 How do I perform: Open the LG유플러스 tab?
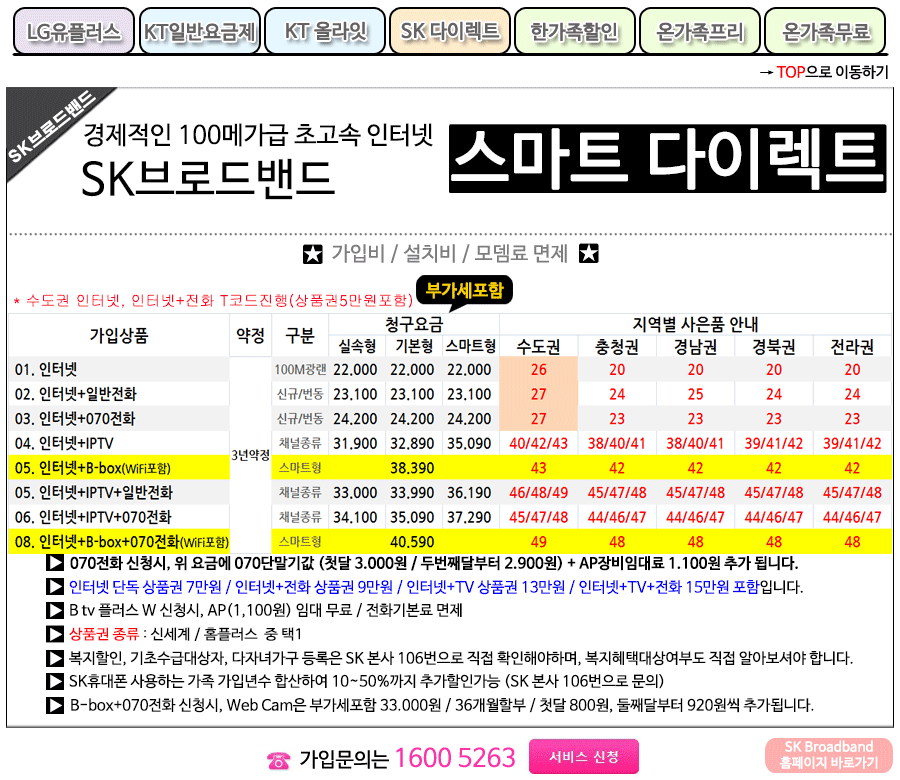click(73, 32)
